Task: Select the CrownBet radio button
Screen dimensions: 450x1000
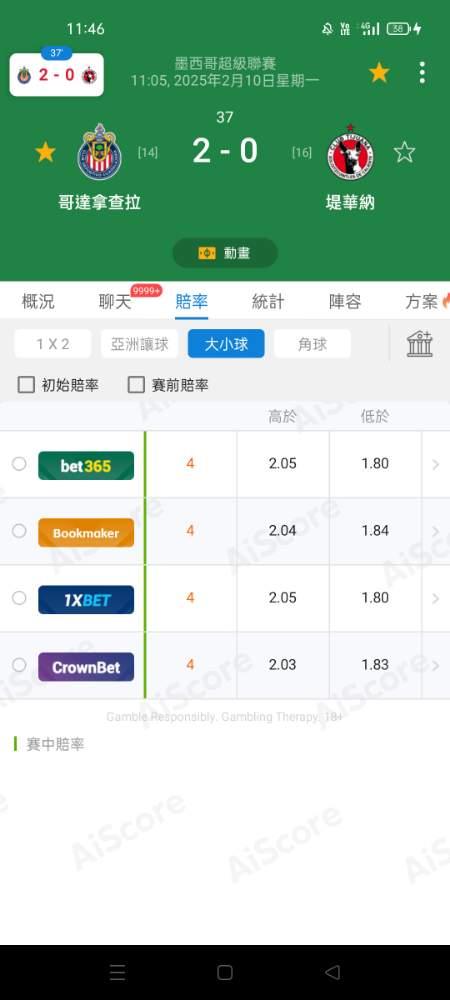Action: [19, 665]
